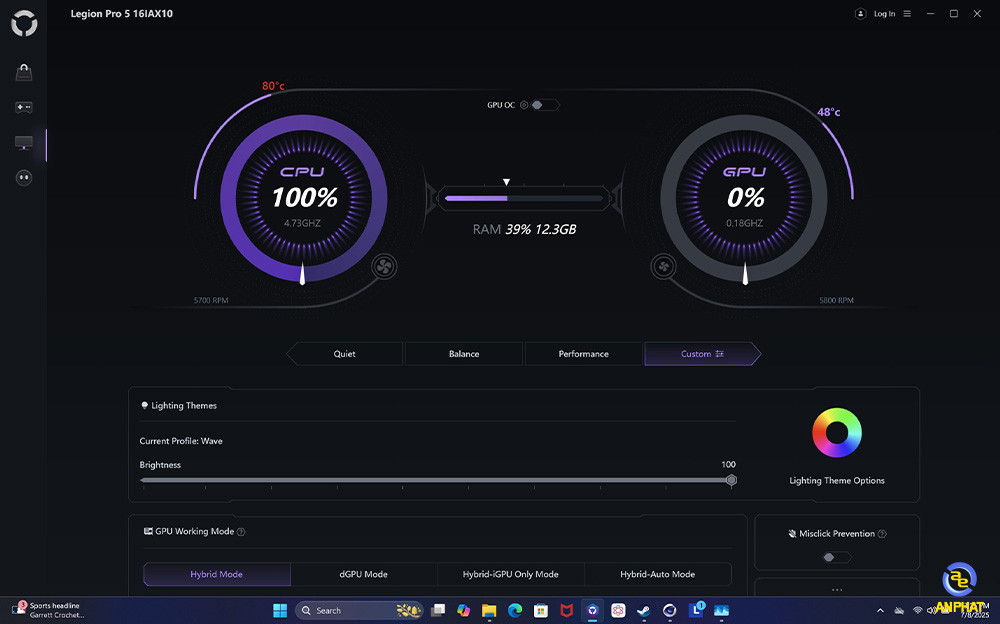
Task: Click the Misclick Prevention help icon
Action: coord(882,534)
